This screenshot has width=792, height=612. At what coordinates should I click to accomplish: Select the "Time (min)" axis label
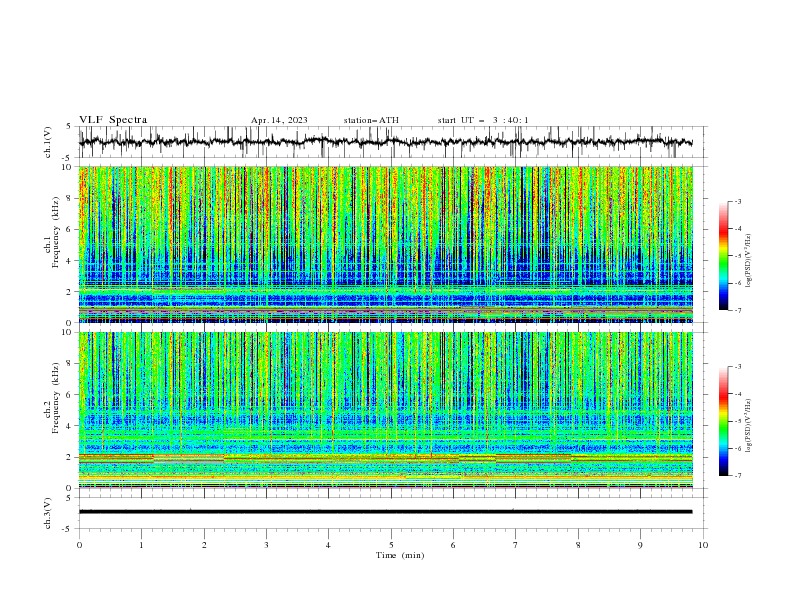pyautogui.click(x=400, y=555)
